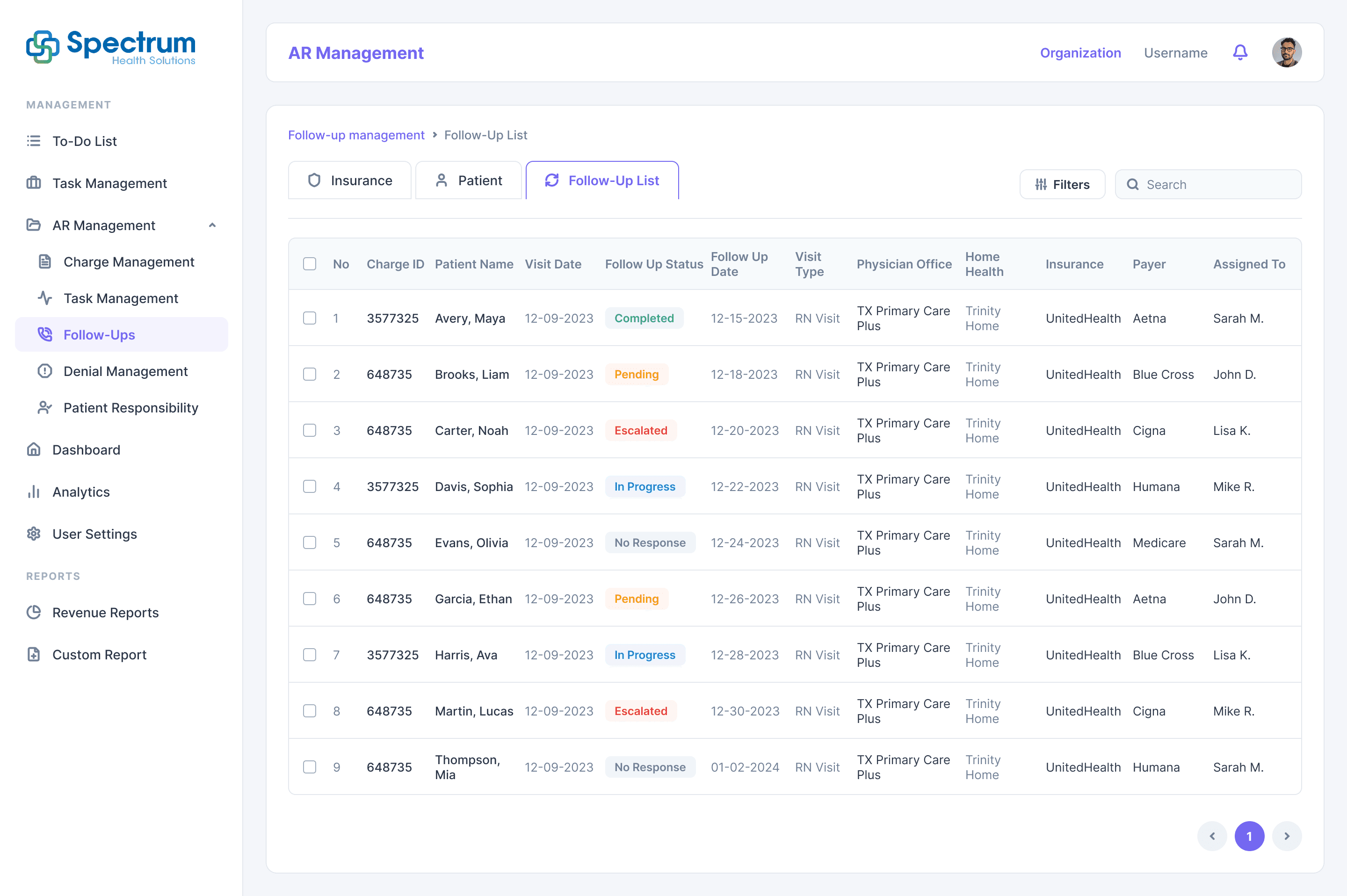Click charge ID 3577325 for Harris, Ava
This screenshot has width=1347, height=896.
pos(392,655)
